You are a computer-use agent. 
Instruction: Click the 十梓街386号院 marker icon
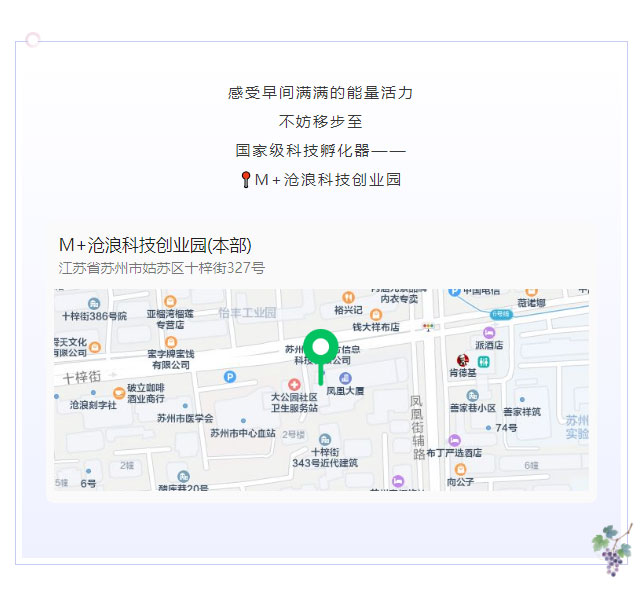[x=94, y=303]
